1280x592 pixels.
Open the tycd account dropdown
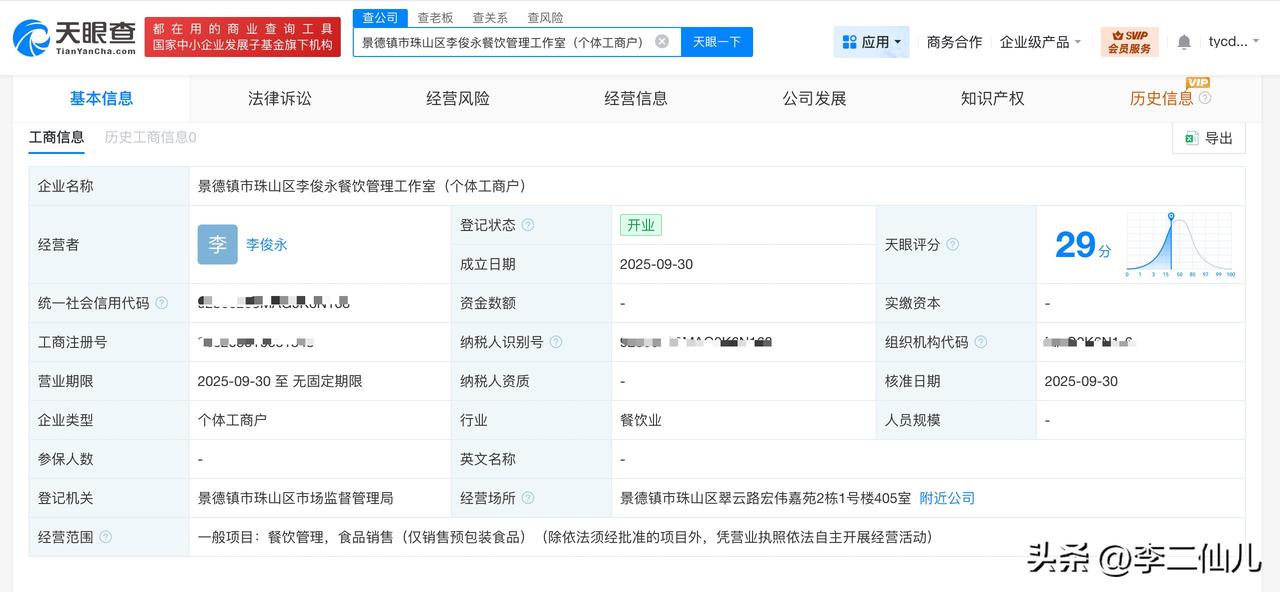(1233, 42)
